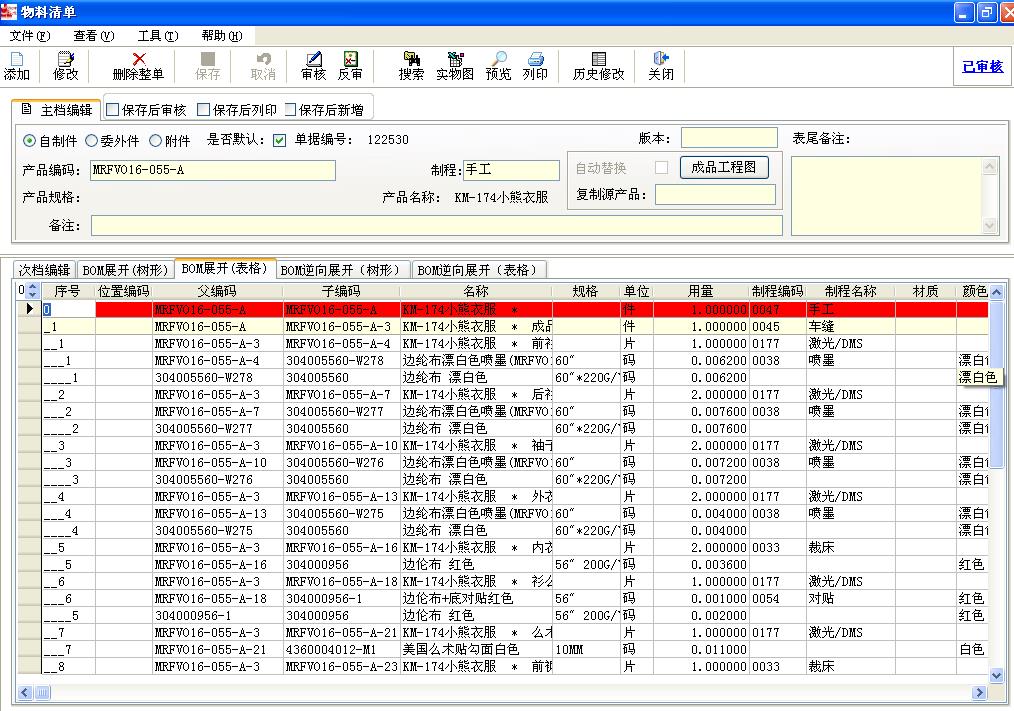Toggle the 自动替换 checkbox
This screenshot has height=711, width=1014.
click(661, 168)
